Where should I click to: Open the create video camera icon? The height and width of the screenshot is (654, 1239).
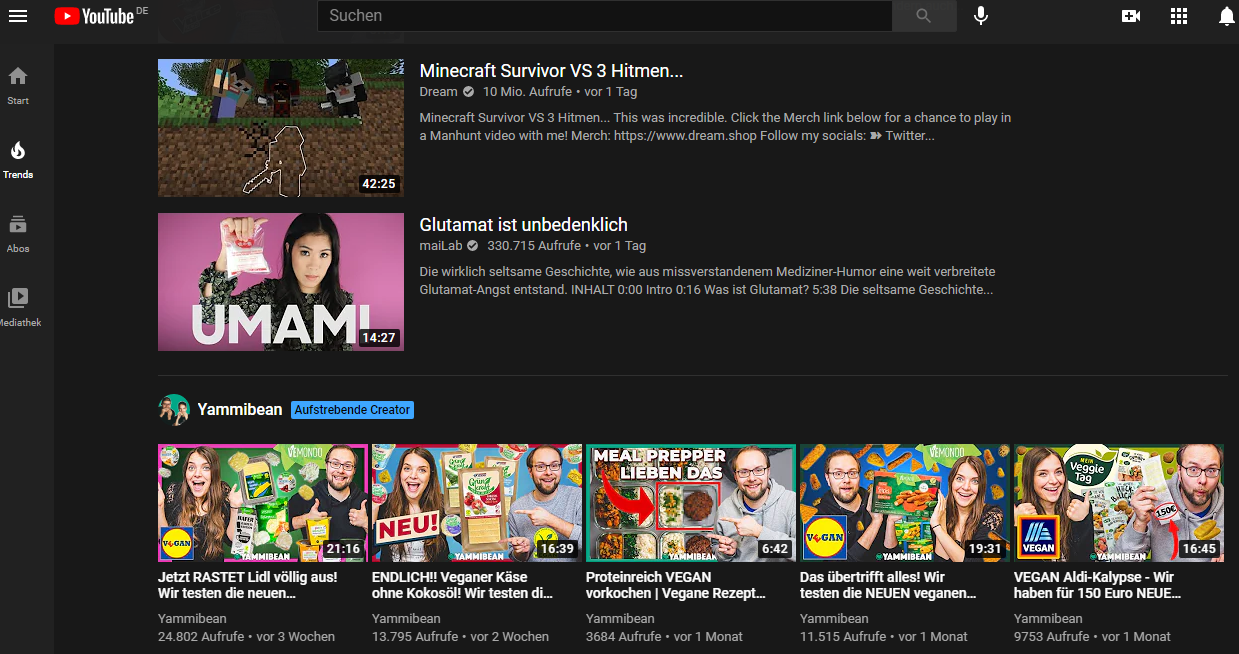[1131, 16]
